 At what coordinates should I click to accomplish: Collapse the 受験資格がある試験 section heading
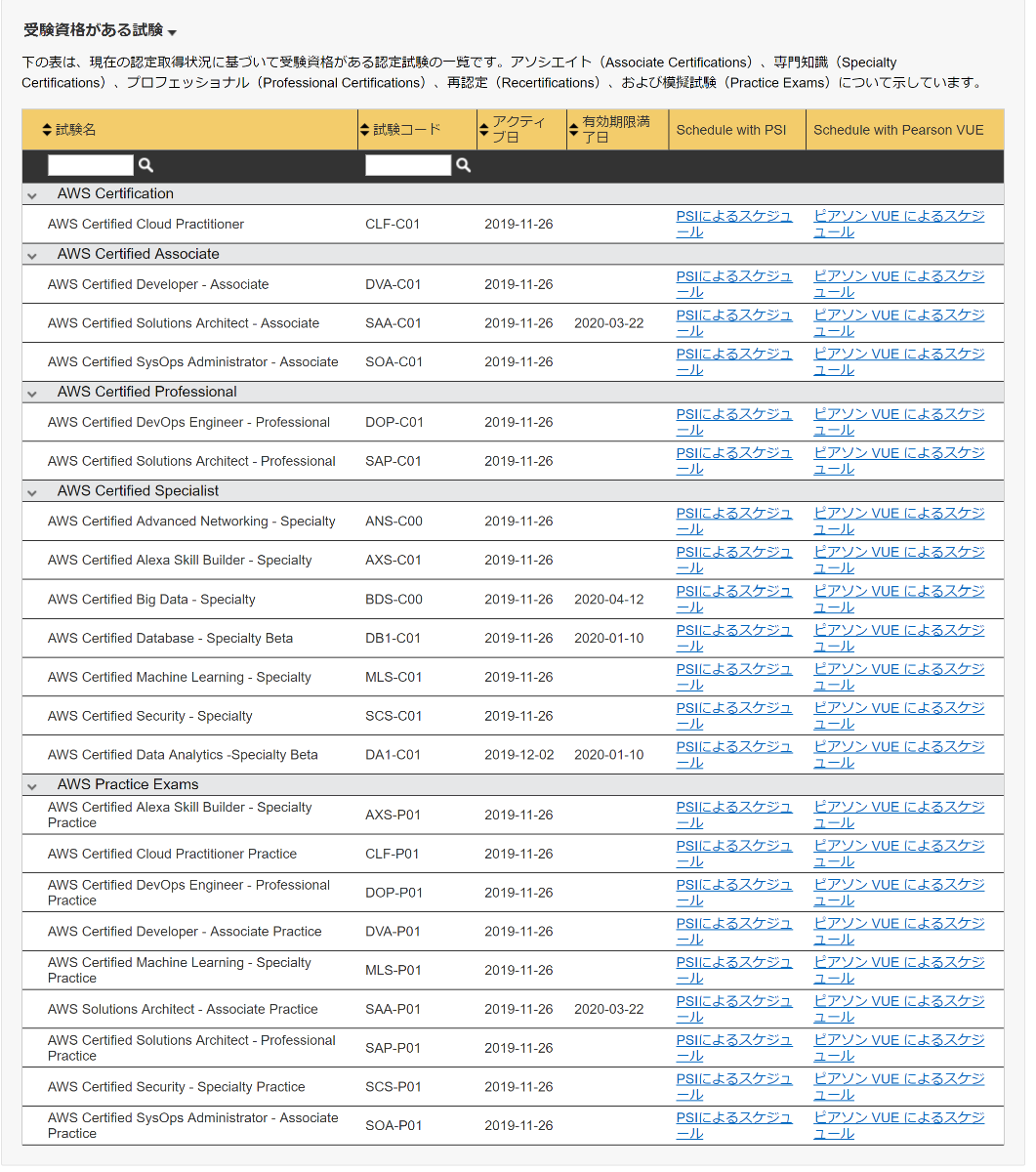tap(100, 32)
